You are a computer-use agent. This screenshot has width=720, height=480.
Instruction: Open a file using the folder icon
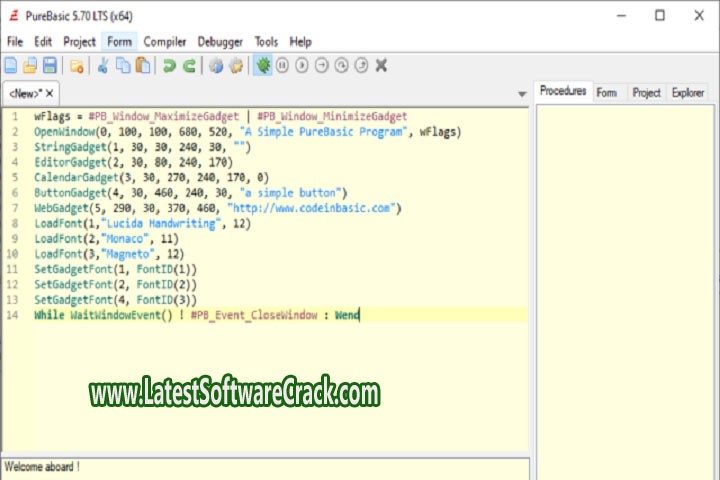click(x=30, y=66)
